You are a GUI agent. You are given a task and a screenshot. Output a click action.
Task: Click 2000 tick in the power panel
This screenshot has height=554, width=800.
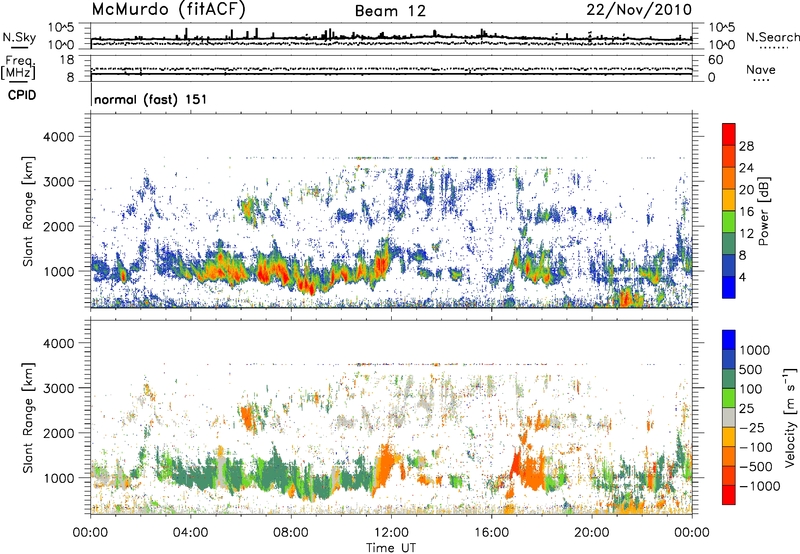point(58,226)
